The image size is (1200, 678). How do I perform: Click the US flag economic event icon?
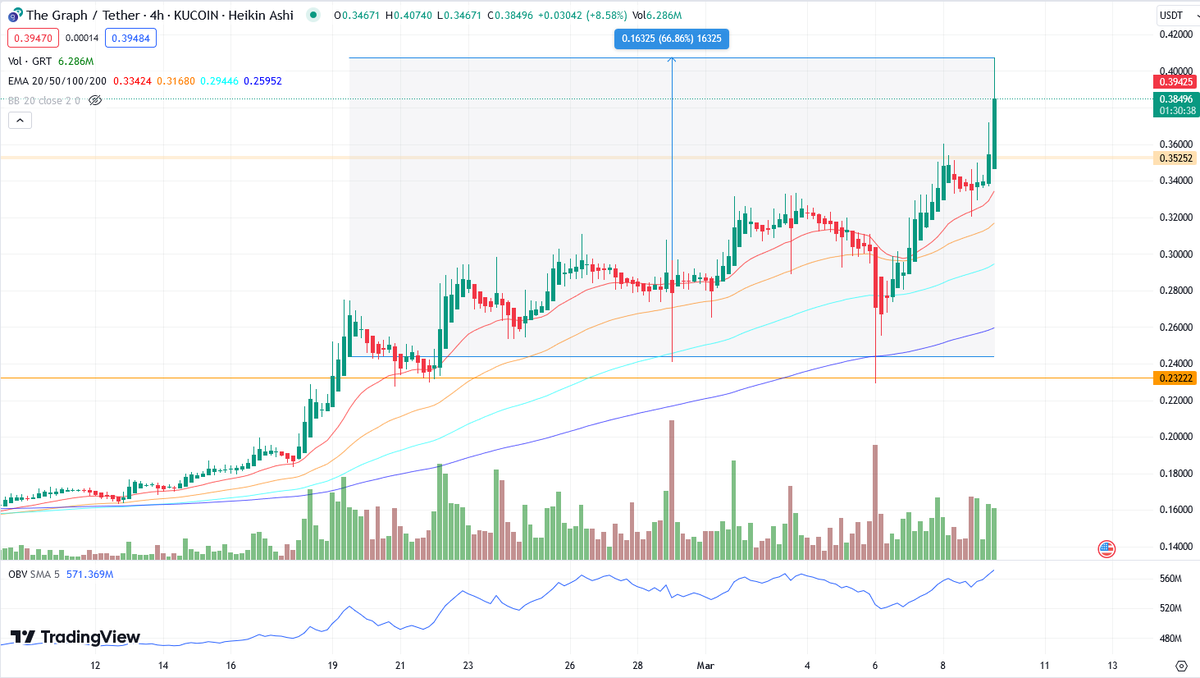(1106, 548)
